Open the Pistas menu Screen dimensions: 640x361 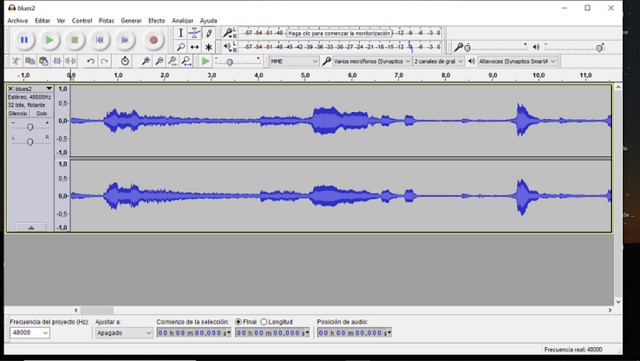tap(106, 20)
